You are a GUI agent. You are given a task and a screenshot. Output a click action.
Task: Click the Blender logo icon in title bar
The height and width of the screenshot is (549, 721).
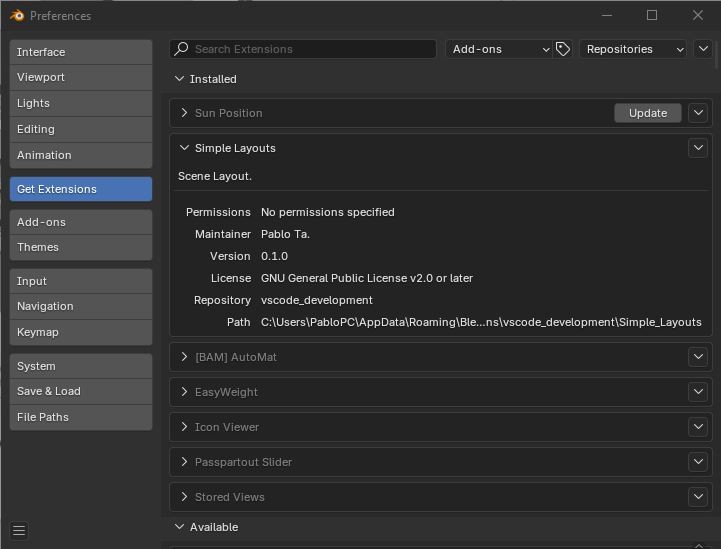click(x=17, y=16)
